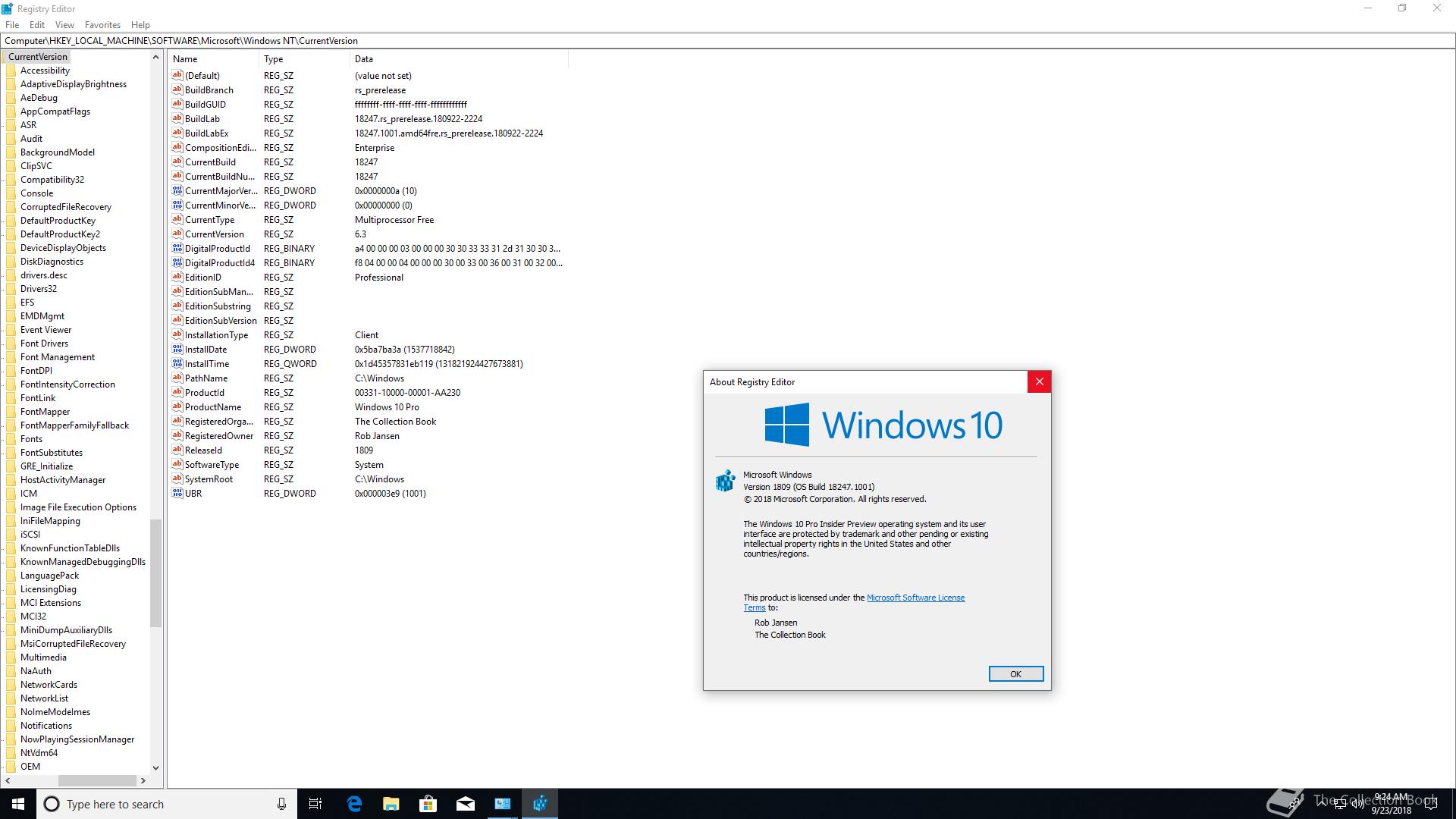
Task: Sort values by the Type column header
Action: [304, 58]
